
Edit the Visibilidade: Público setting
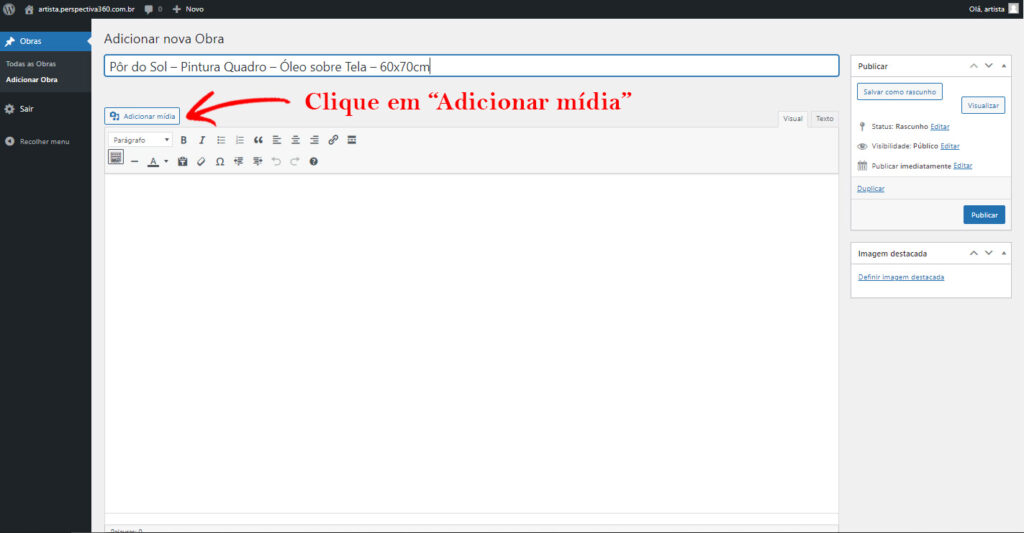tap(950, 146)
